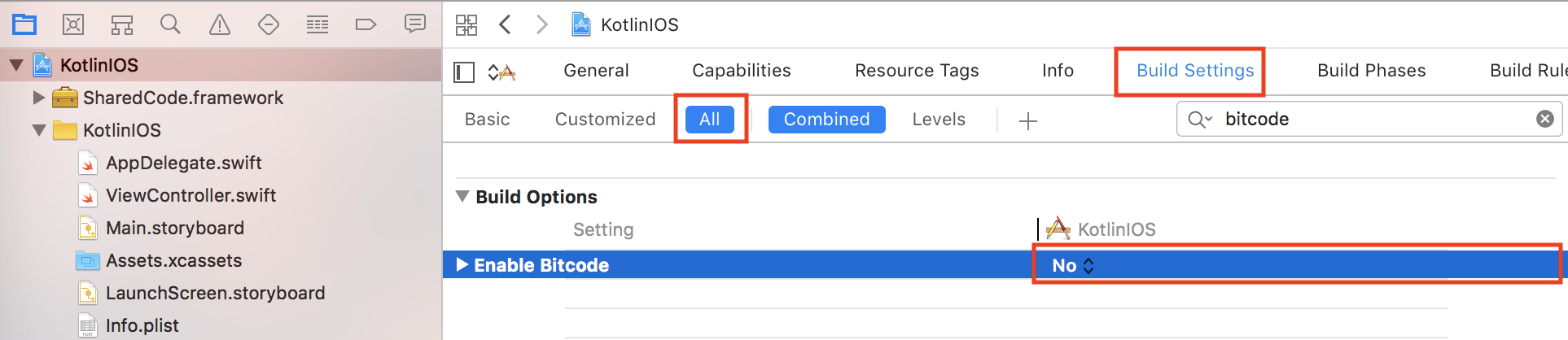1568x340 pixels.
Task: Open the Report navigator speech bubble
Action: [x=415, y=24]
